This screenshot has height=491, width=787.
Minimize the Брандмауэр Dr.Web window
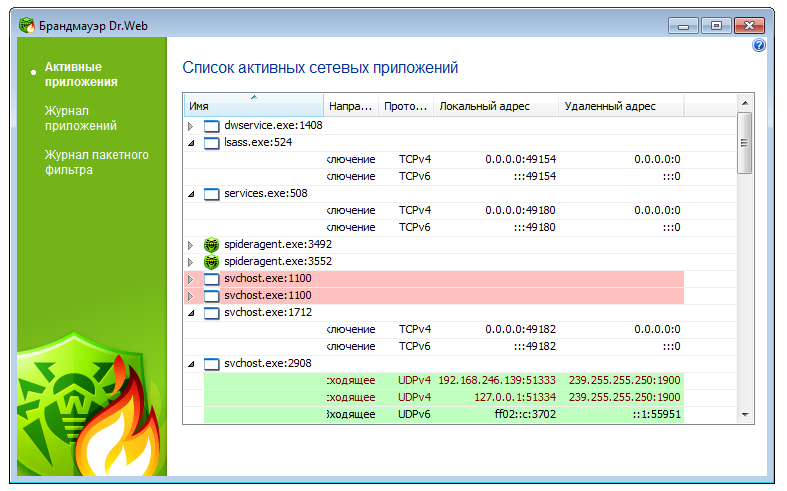coord(683,26)
